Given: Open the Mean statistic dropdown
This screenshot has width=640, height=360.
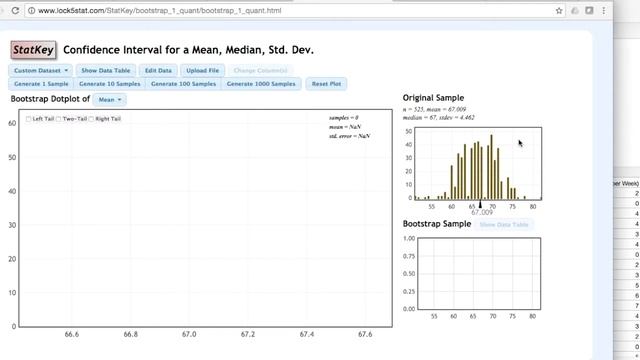Looking at the screenshot, I should (x=109, y=100).
